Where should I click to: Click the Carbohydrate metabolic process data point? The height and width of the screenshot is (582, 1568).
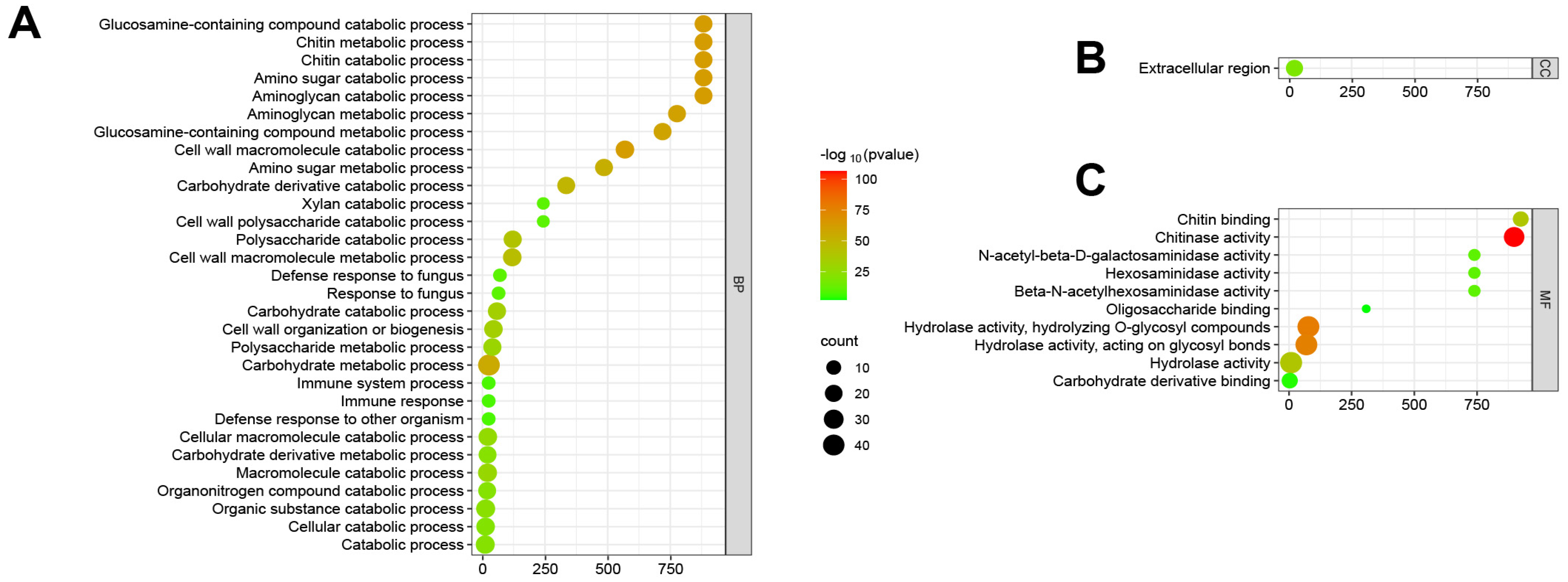click(x=489, y=365)
